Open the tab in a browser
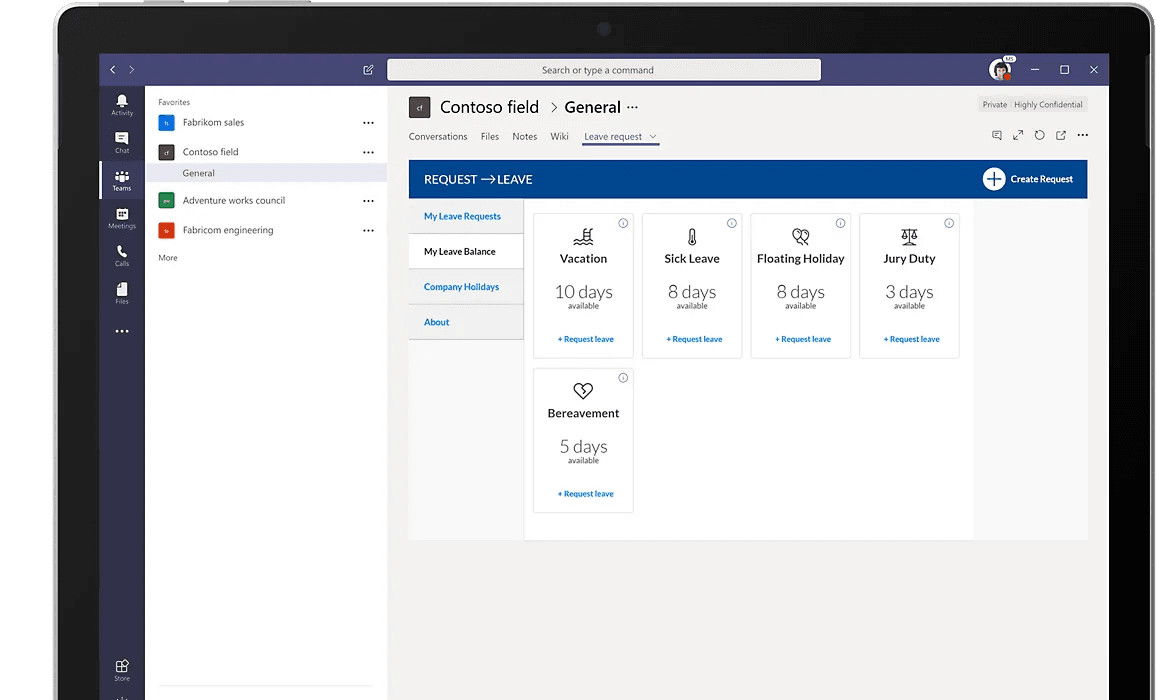Screen dimensions: 1156x700 [1060, 135]
